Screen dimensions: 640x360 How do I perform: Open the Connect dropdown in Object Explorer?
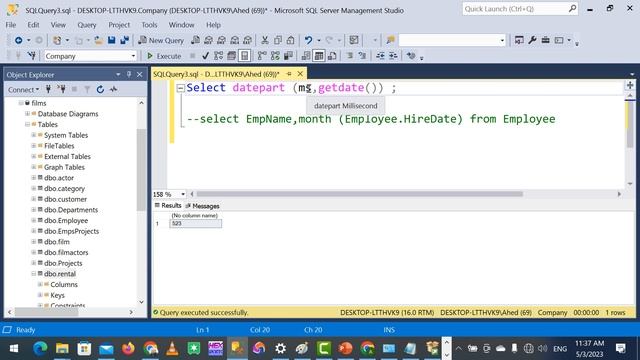point(23,89)
